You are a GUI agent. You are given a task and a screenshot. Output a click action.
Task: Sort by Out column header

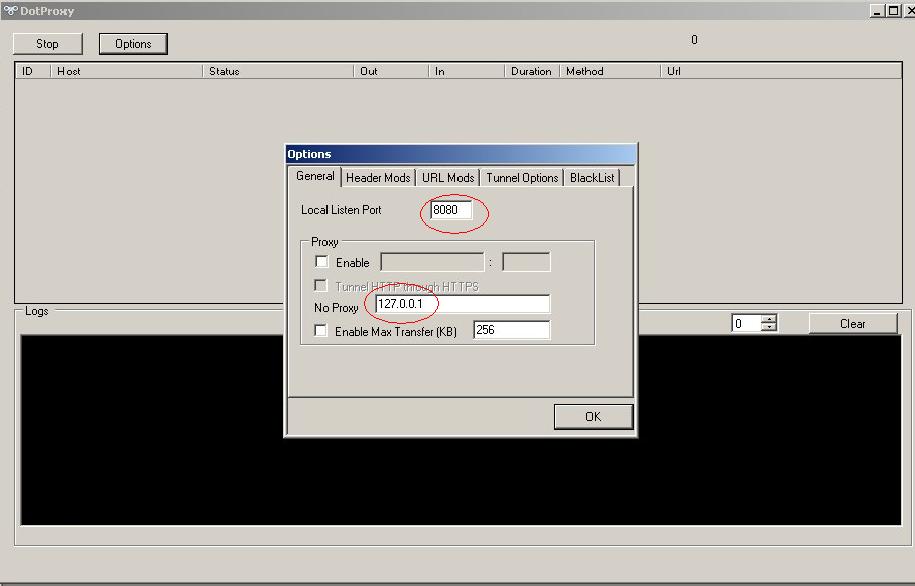[391, 71]
